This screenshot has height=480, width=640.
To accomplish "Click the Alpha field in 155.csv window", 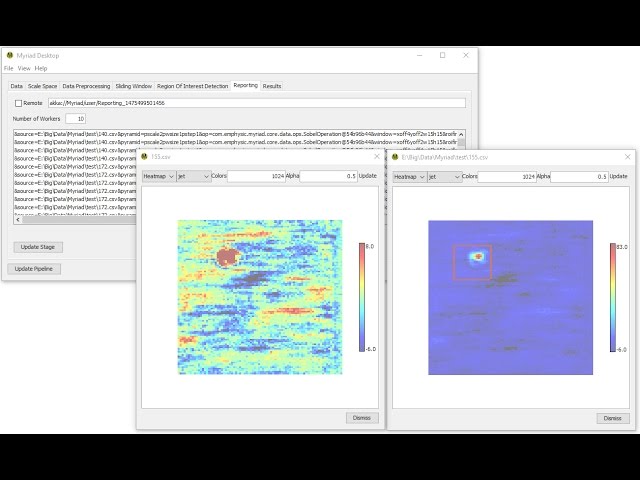I will pos(328,176).
